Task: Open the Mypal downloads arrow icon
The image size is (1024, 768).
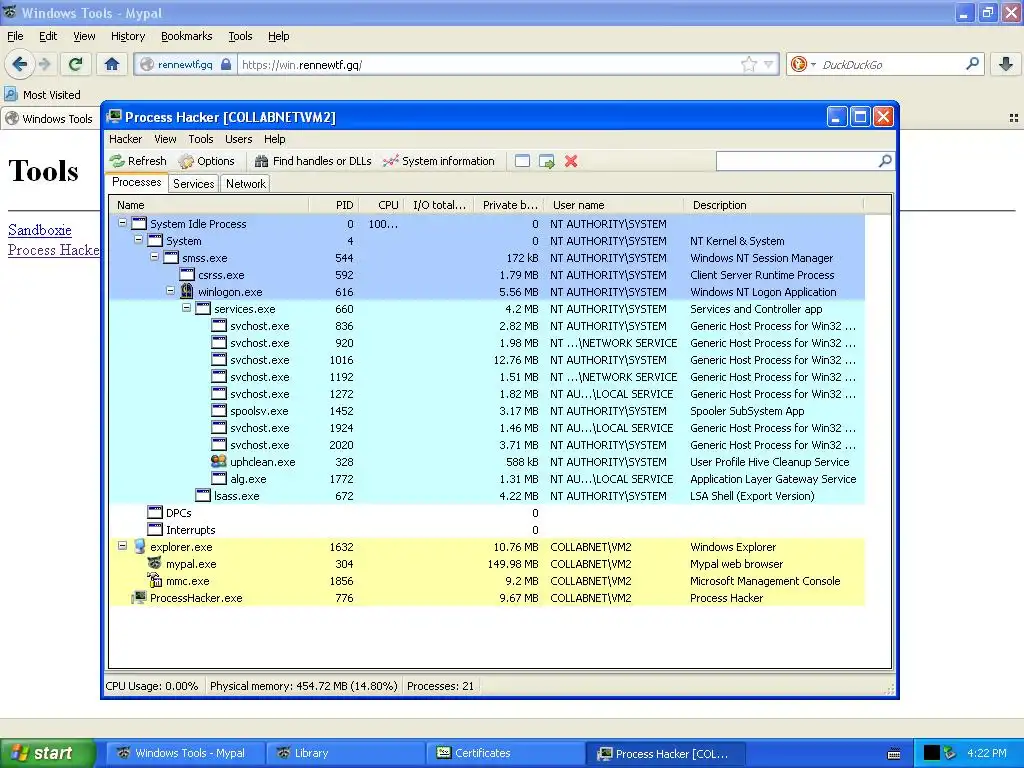Action: (1006, 64)
